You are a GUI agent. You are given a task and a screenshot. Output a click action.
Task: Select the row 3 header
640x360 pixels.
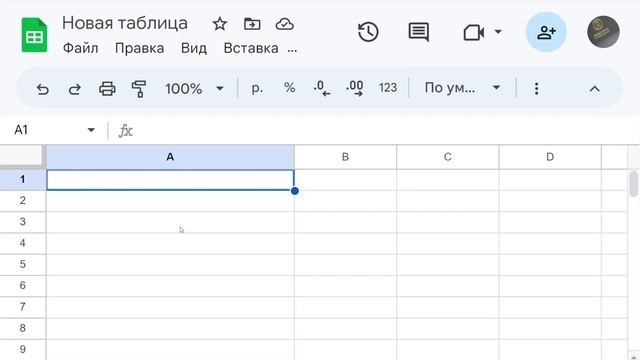pos(22,222)
